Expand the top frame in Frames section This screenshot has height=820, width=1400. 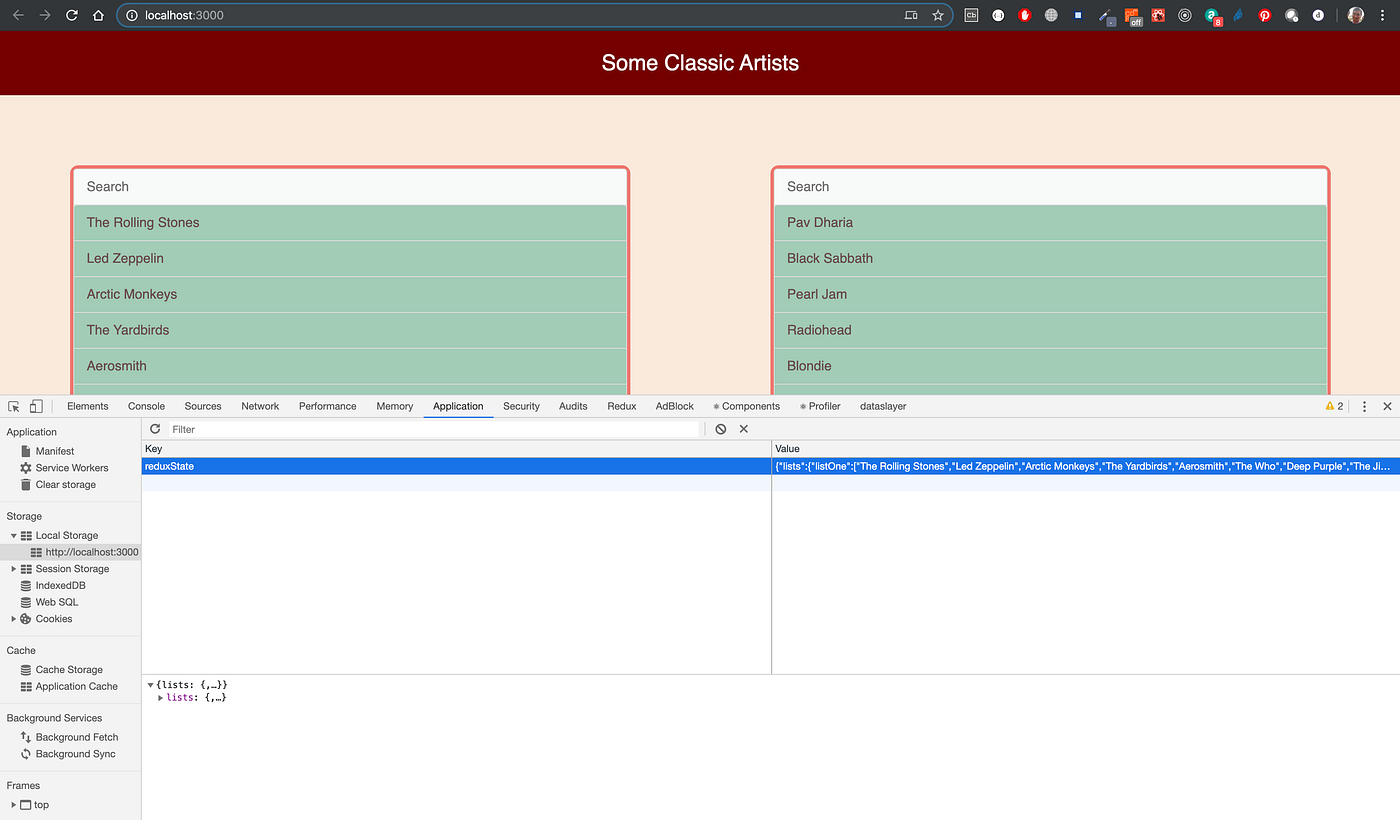[13, 804]
